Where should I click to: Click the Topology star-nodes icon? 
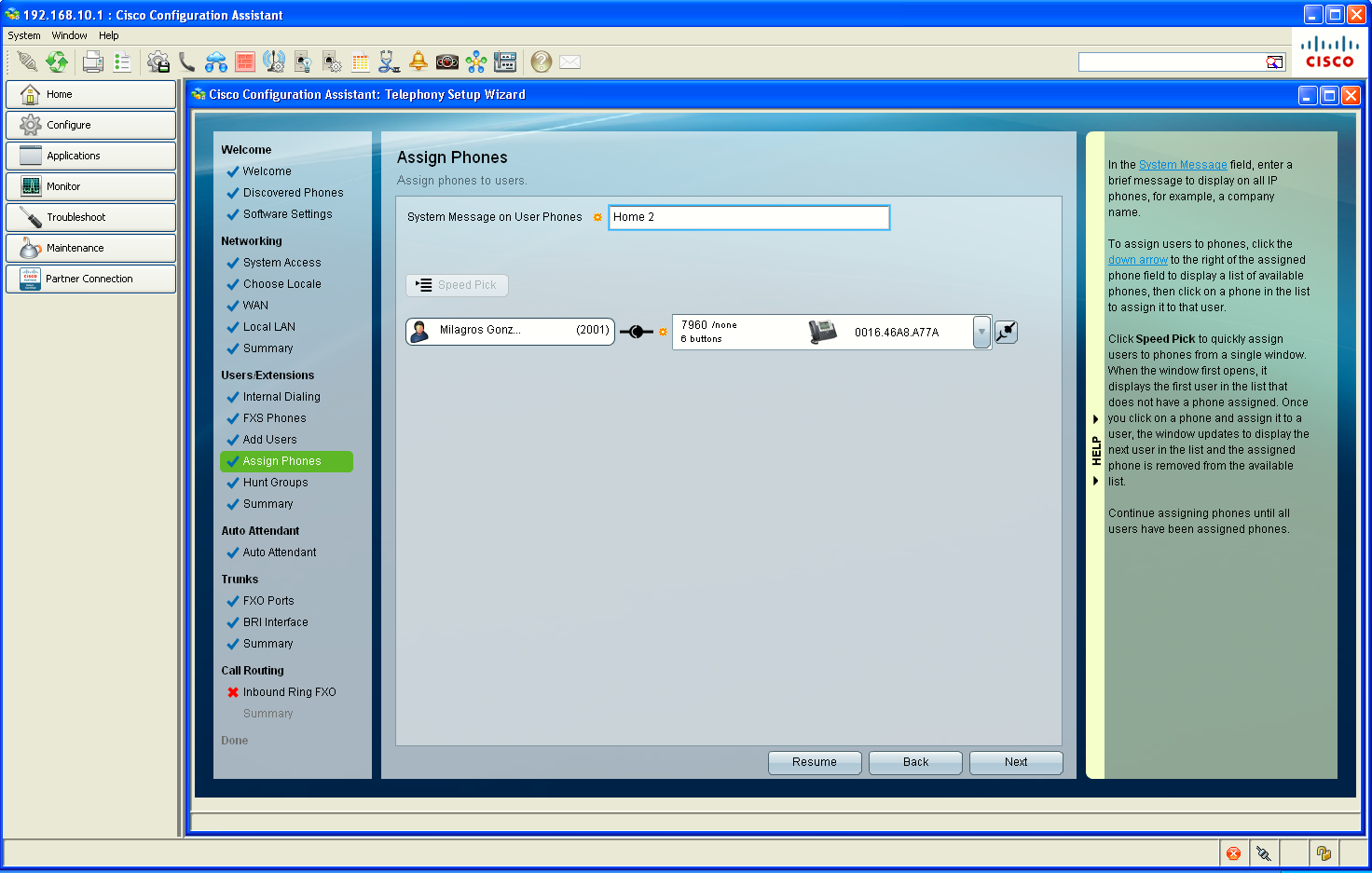point(476,61)
